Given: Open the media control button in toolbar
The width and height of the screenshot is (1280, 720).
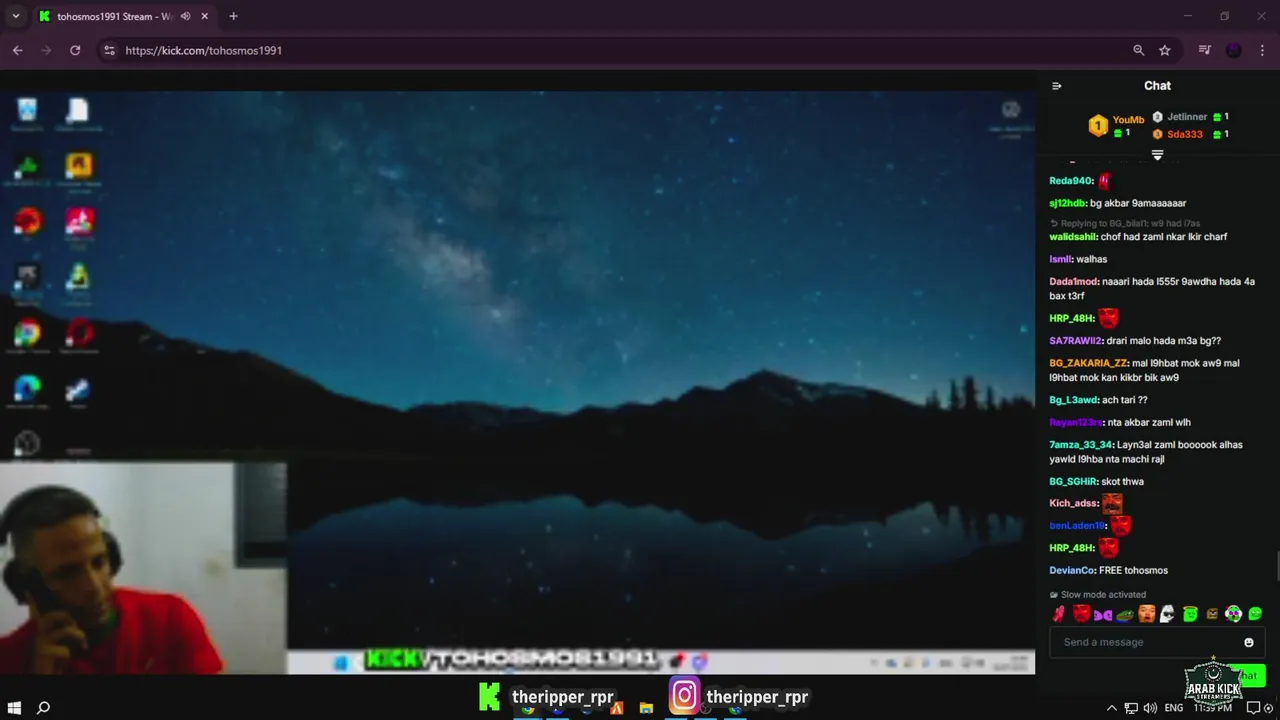Looking at the screenshot, I should [x=1205, y=50].
